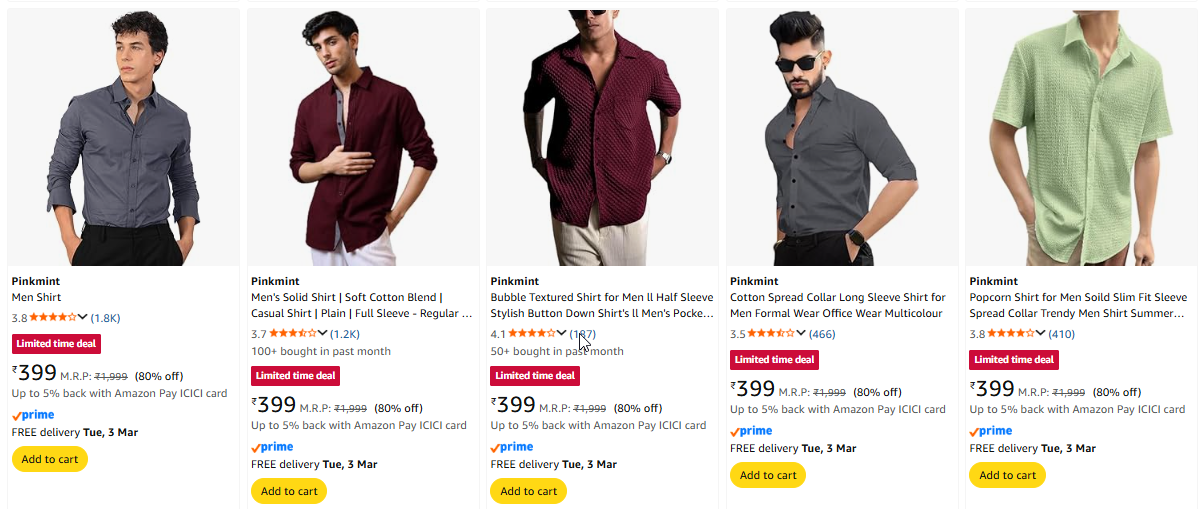Open the maroon bubble textured shirt photo
1198x509 pixels.
click(x=602, y=137)
